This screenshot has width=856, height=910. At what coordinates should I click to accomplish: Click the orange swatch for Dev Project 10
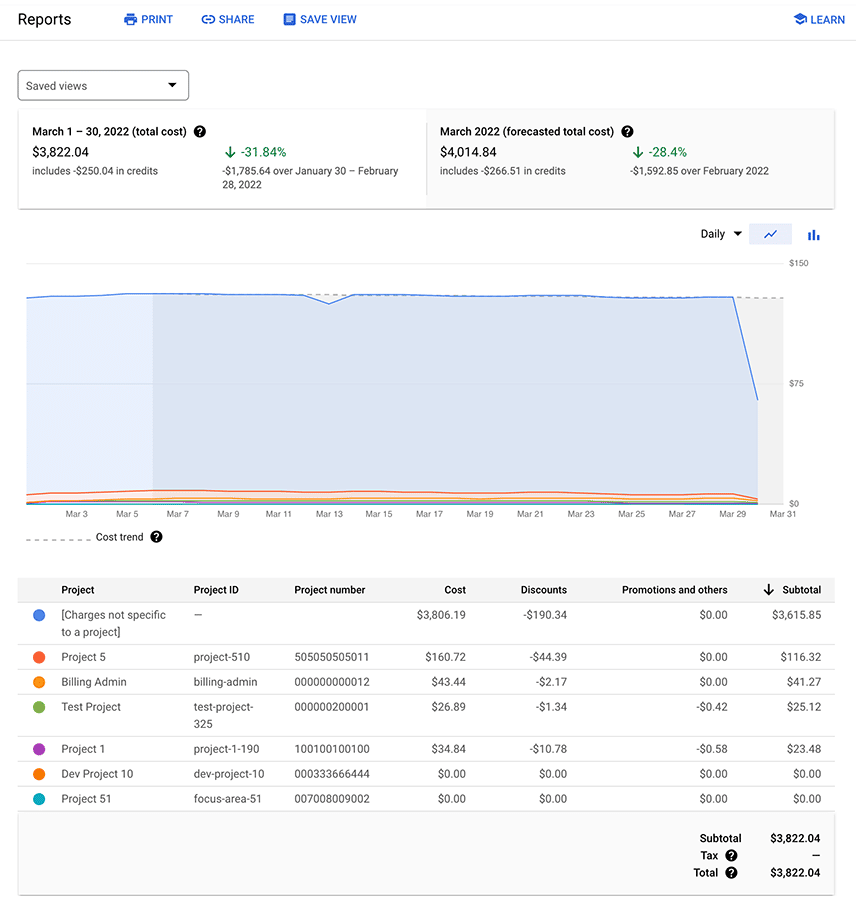[39, 774]
